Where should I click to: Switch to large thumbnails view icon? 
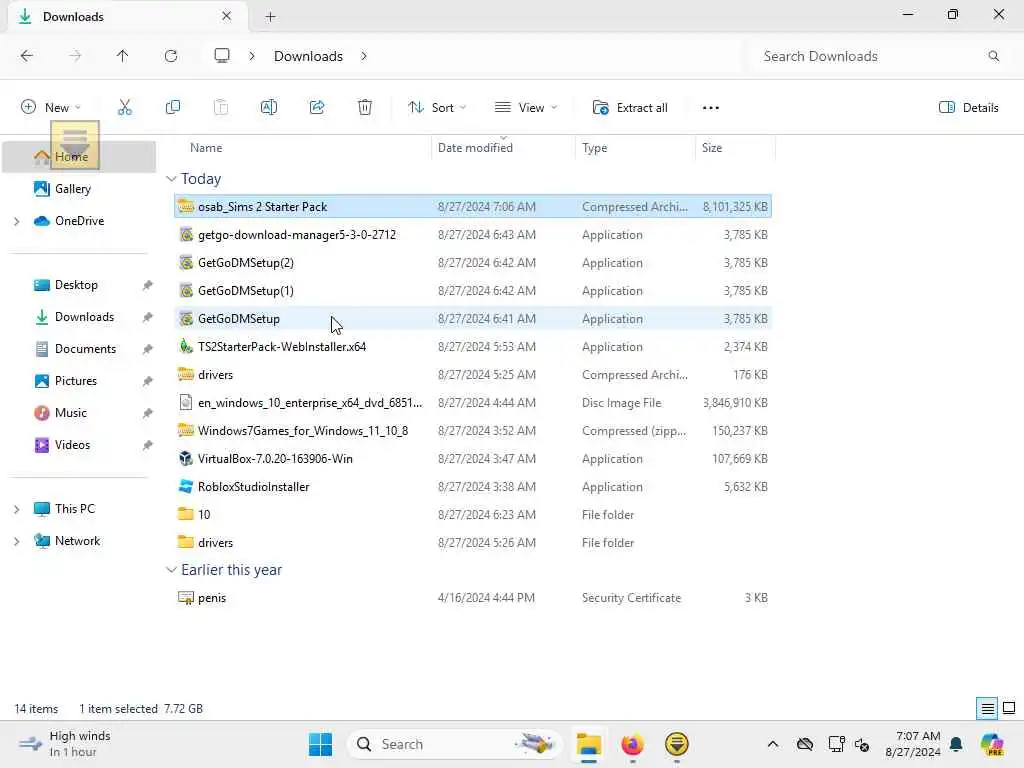coord(1009,708)
